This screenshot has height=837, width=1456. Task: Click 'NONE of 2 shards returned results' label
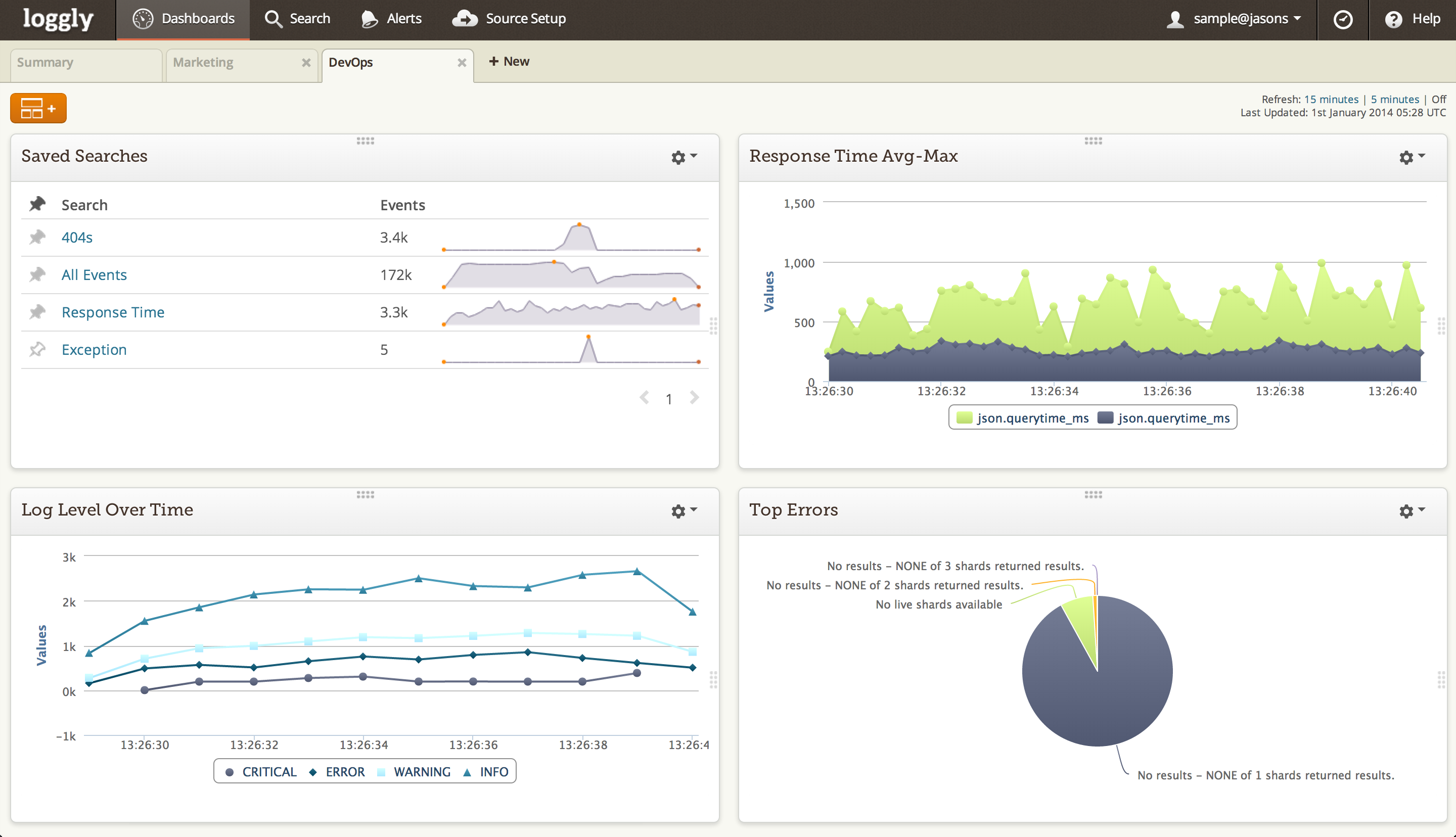pos(895,585)
